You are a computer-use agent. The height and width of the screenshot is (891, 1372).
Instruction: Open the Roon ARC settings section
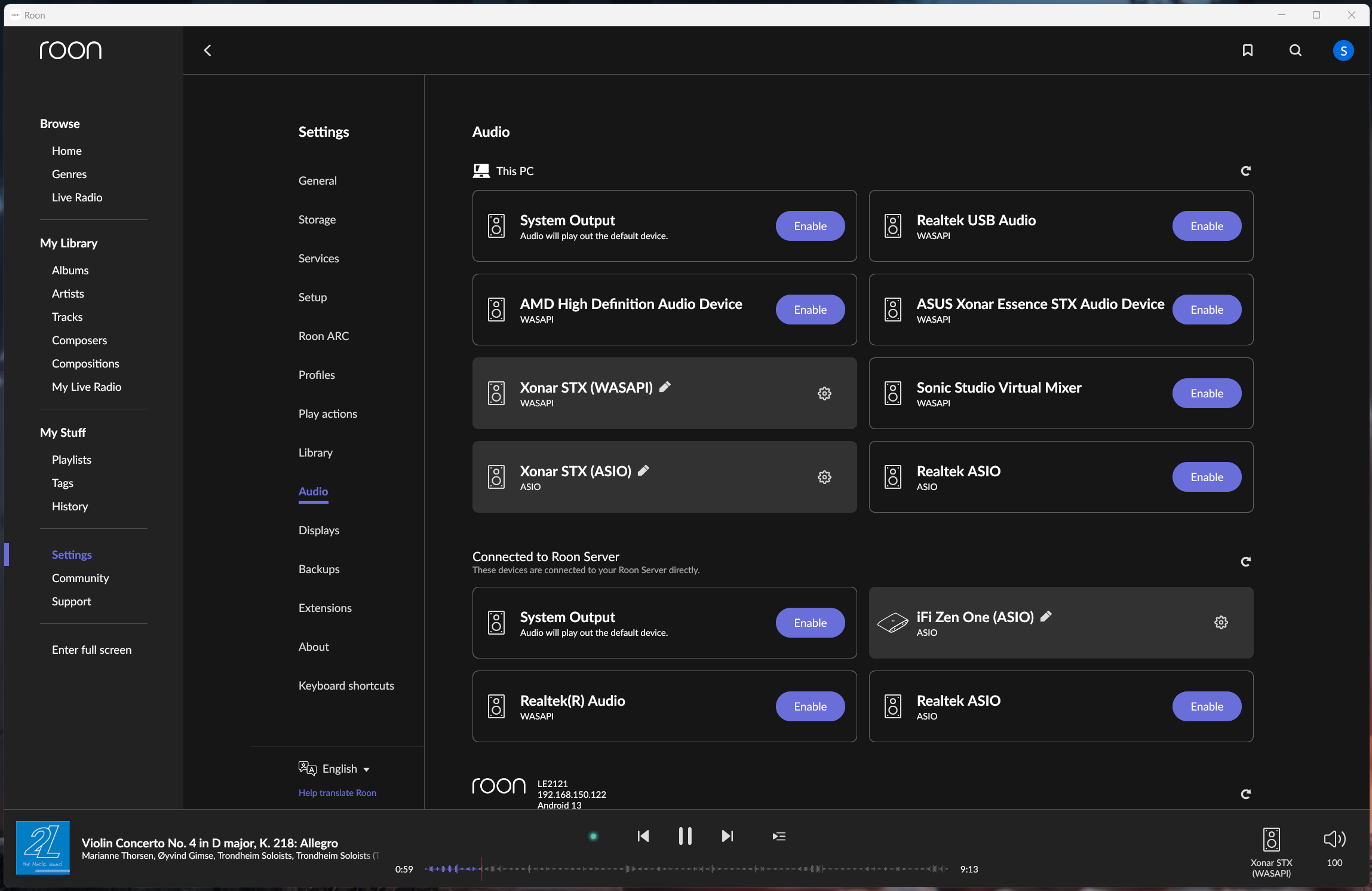pyautogui.click(x=323, y=335)
